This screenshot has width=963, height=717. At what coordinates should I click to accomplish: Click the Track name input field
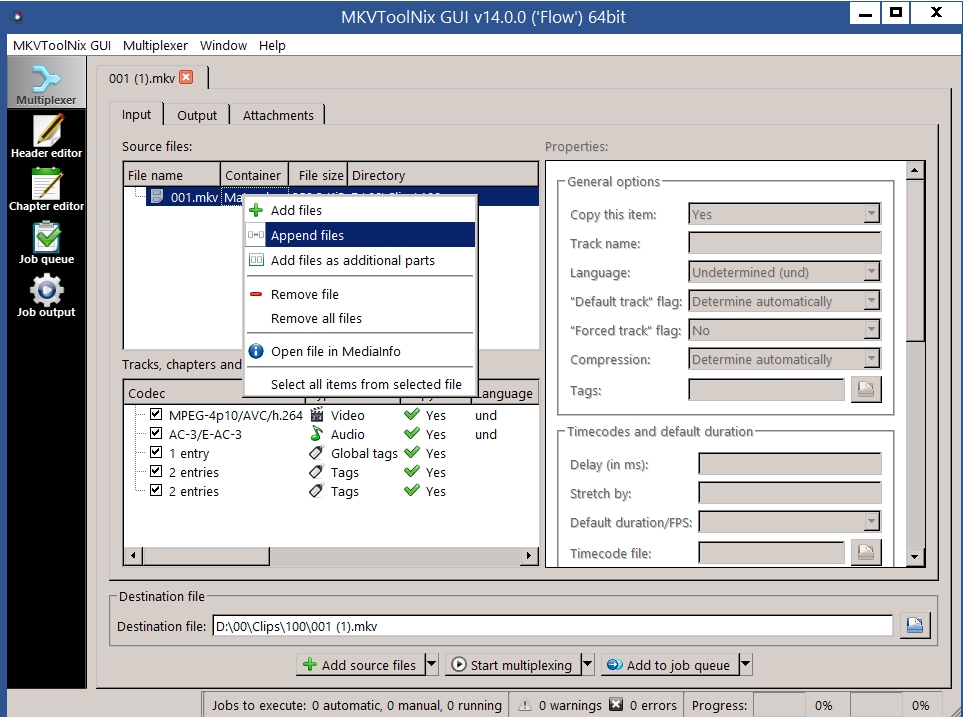click(784, 243)
